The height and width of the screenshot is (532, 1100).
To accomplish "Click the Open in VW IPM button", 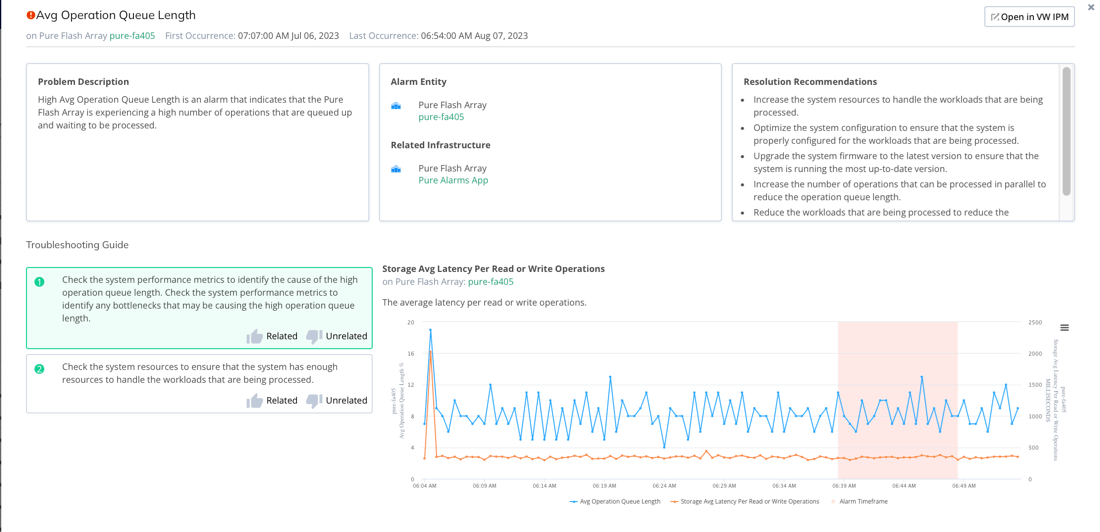I will coord(1029,17).
